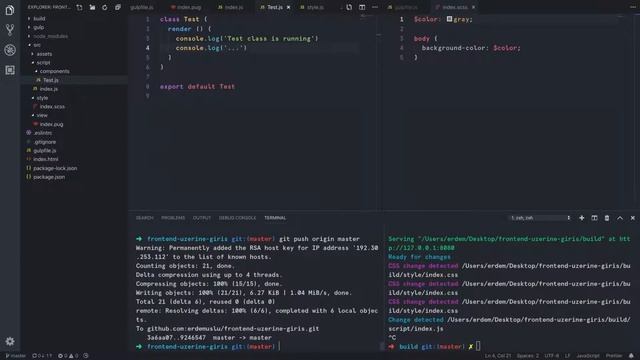Open more actions for the right editor group
640x360 pixels.
click(x=632, y=7)
